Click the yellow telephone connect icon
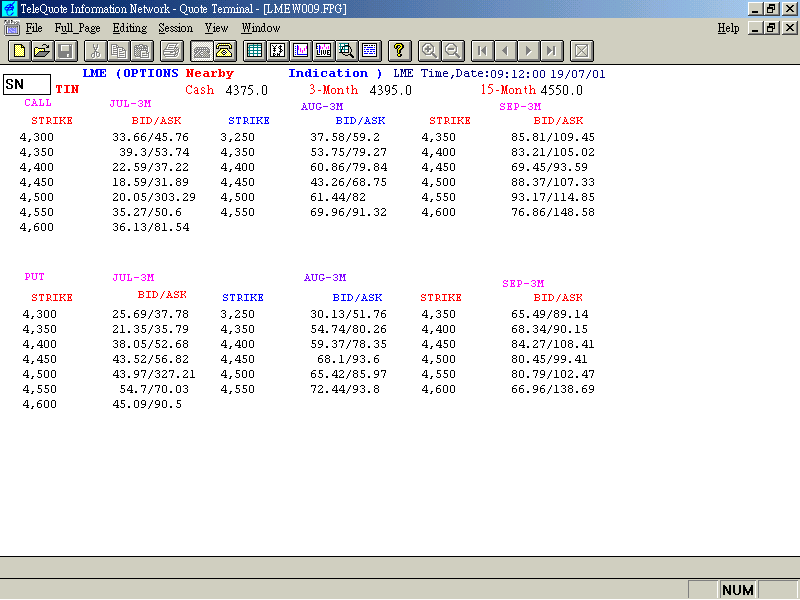The image size is (800, 600). (x=224, y=51)
